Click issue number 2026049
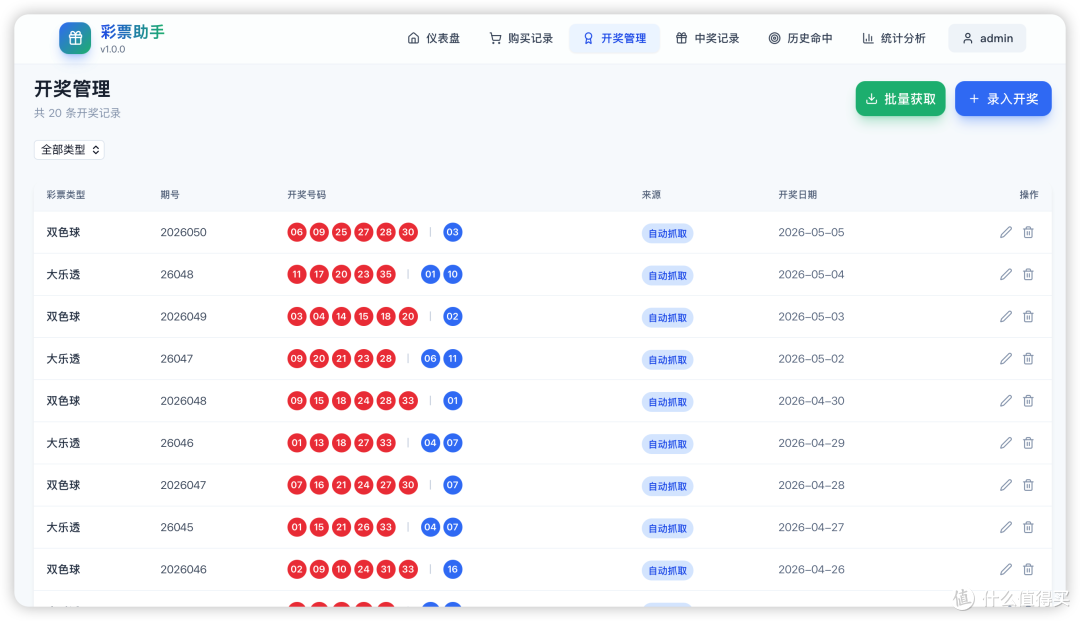The width and height of the screenshot is (1080, 621). coord(183,317)
